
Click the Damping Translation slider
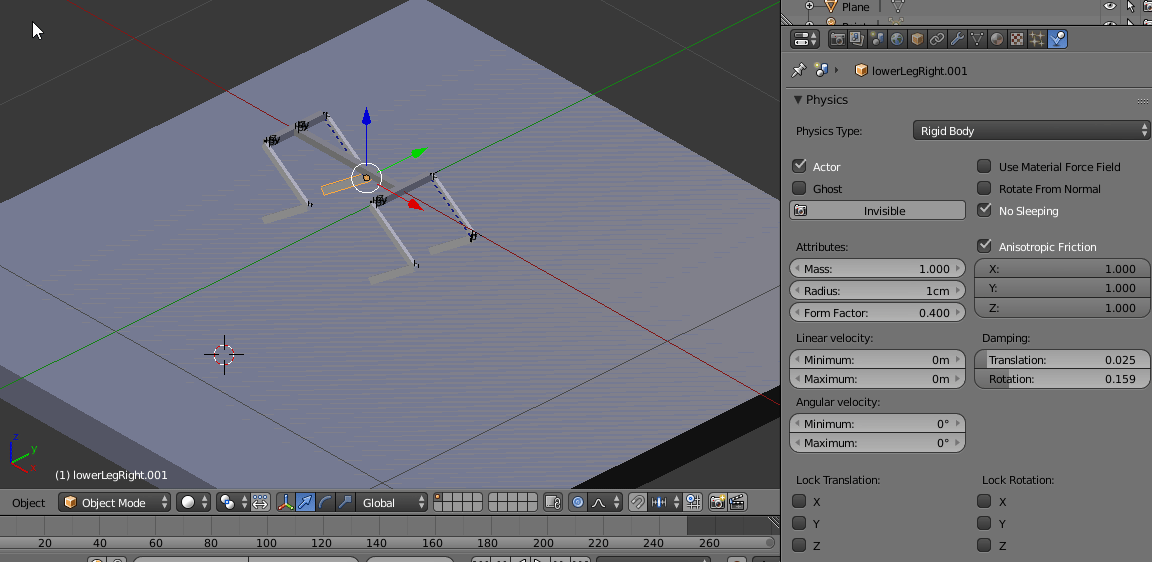click(1062, 360)
